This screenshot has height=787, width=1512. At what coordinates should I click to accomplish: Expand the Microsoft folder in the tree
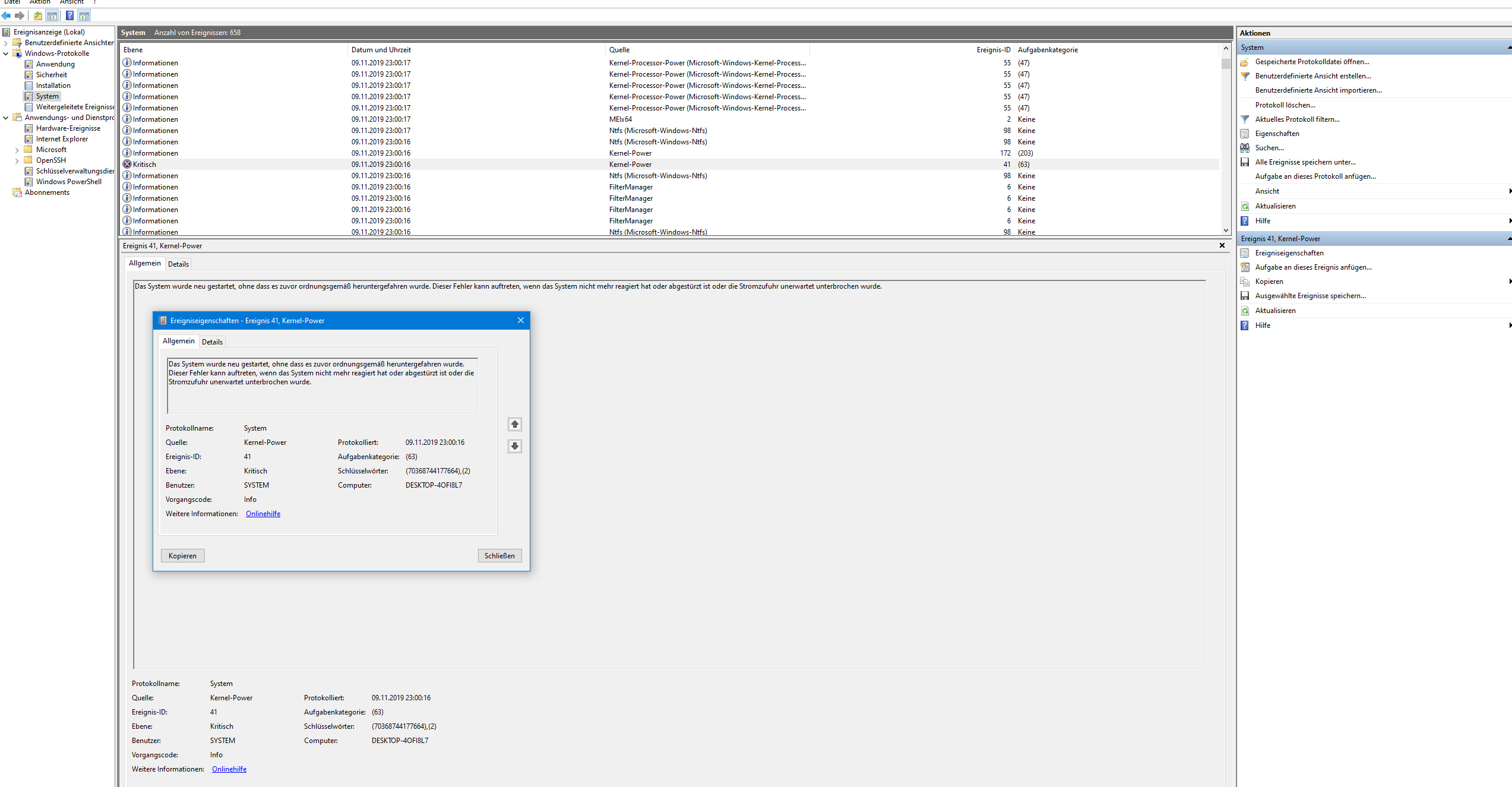pos(17,150)
